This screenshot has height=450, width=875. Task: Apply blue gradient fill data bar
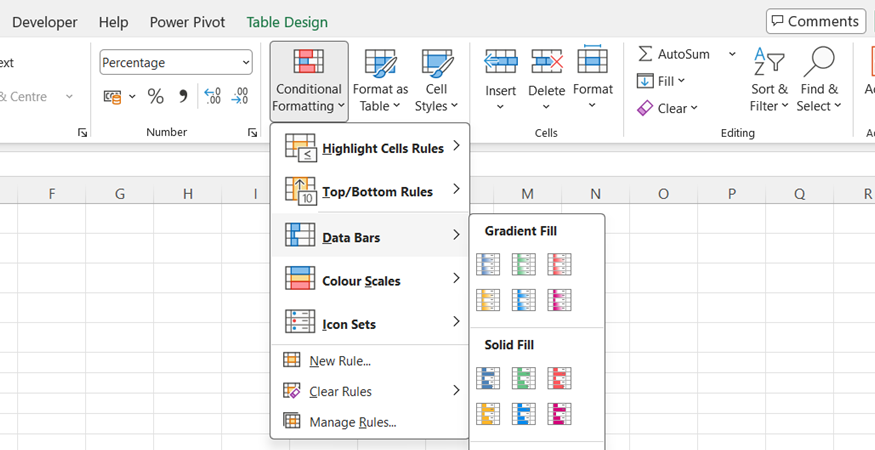tap(488, 264)
